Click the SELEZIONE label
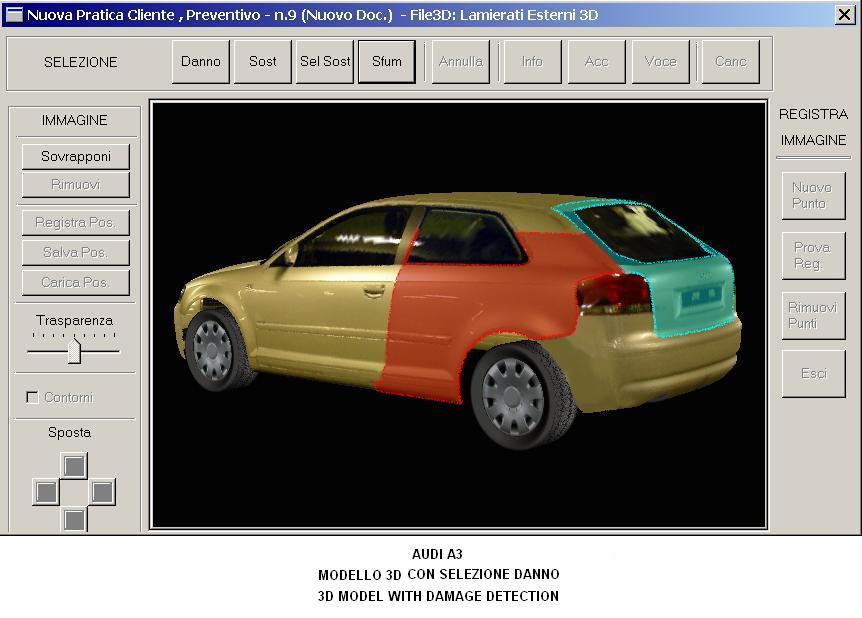The width and height of the screenshot is (862, 618). [81, 62]
